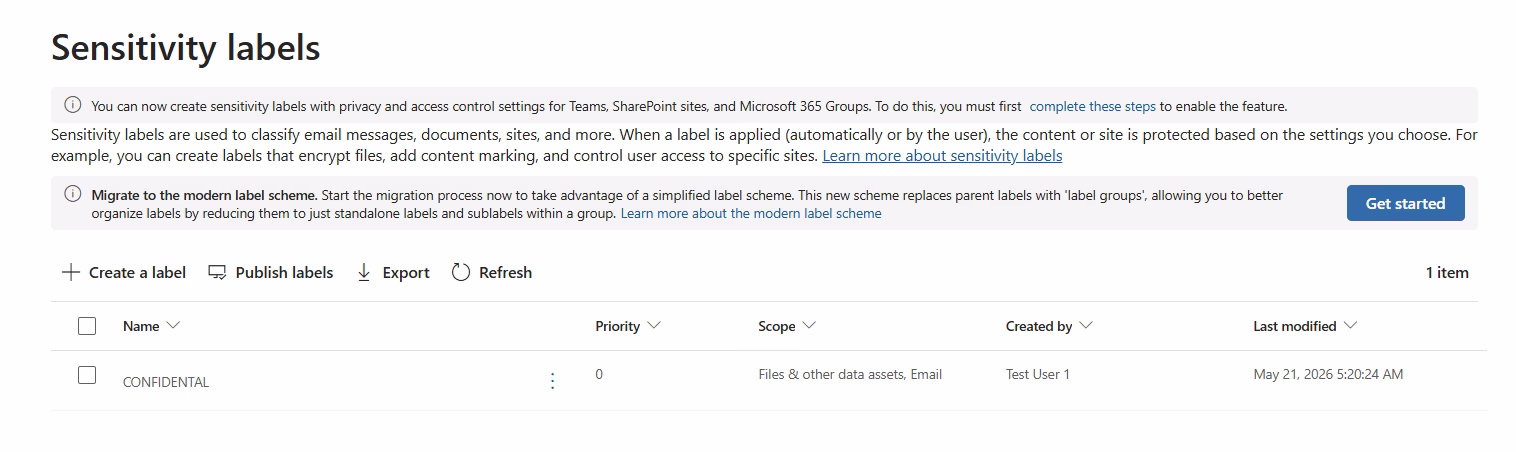Viewport: 1516px width, 452px height.
Task: Click the Last modified header text
Action: point(1295,326)
